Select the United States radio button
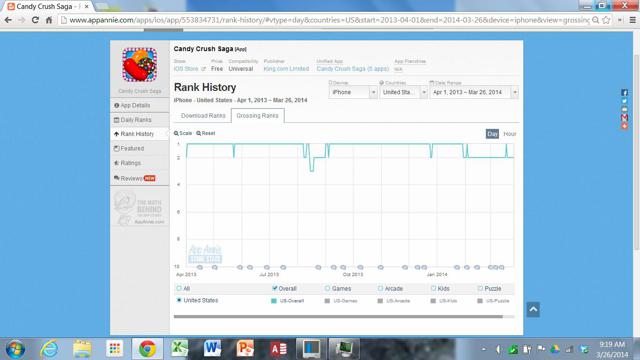Screen dimensions: 640x360 (179, 300)
